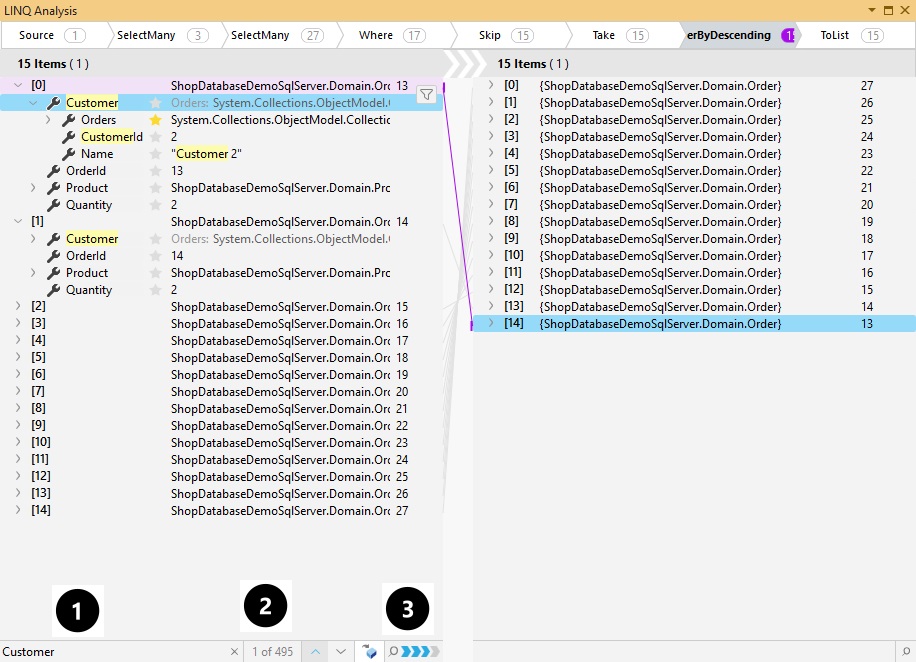Toggle star on Quantity row under [1]
Image resolution: width=916 pixels, height=662 pixels.
coord(155,290)
